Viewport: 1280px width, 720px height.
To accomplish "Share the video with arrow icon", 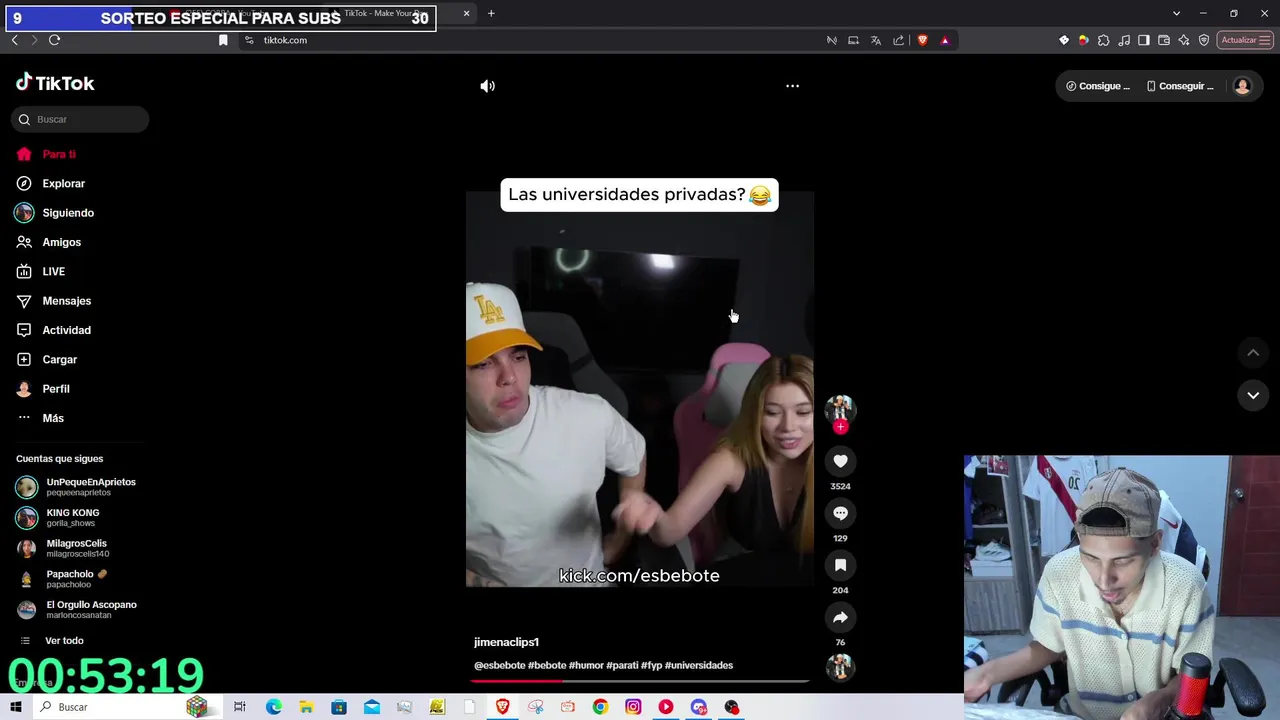I will pyautogui.click(x=840, y=617).
